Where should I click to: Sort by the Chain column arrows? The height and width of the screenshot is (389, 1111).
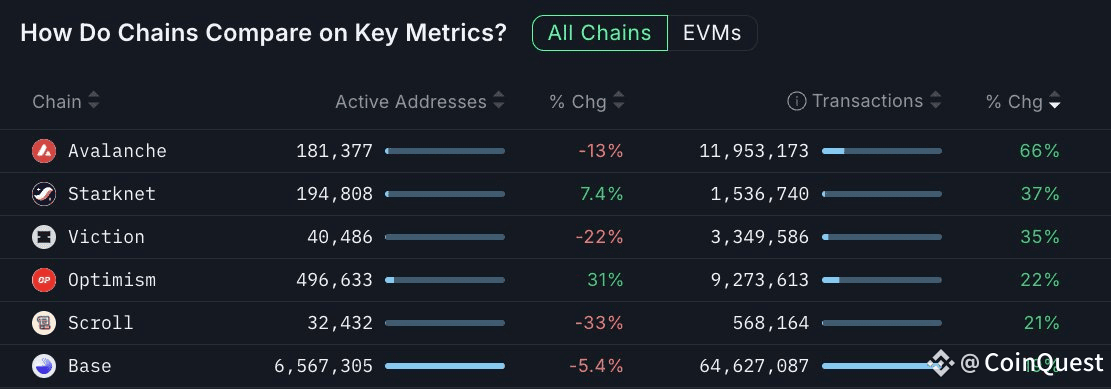click(x=94, y=101)
